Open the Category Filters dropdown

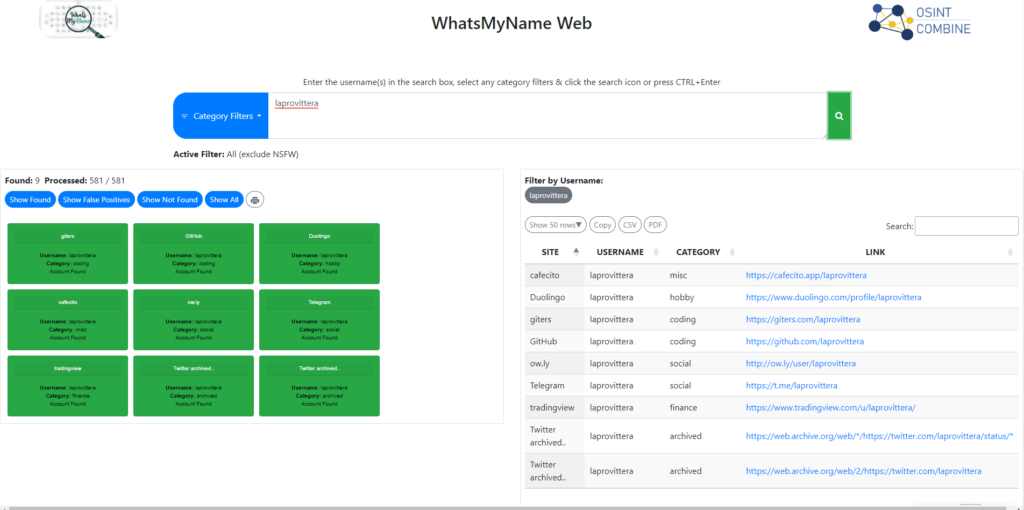pos(221,116)
